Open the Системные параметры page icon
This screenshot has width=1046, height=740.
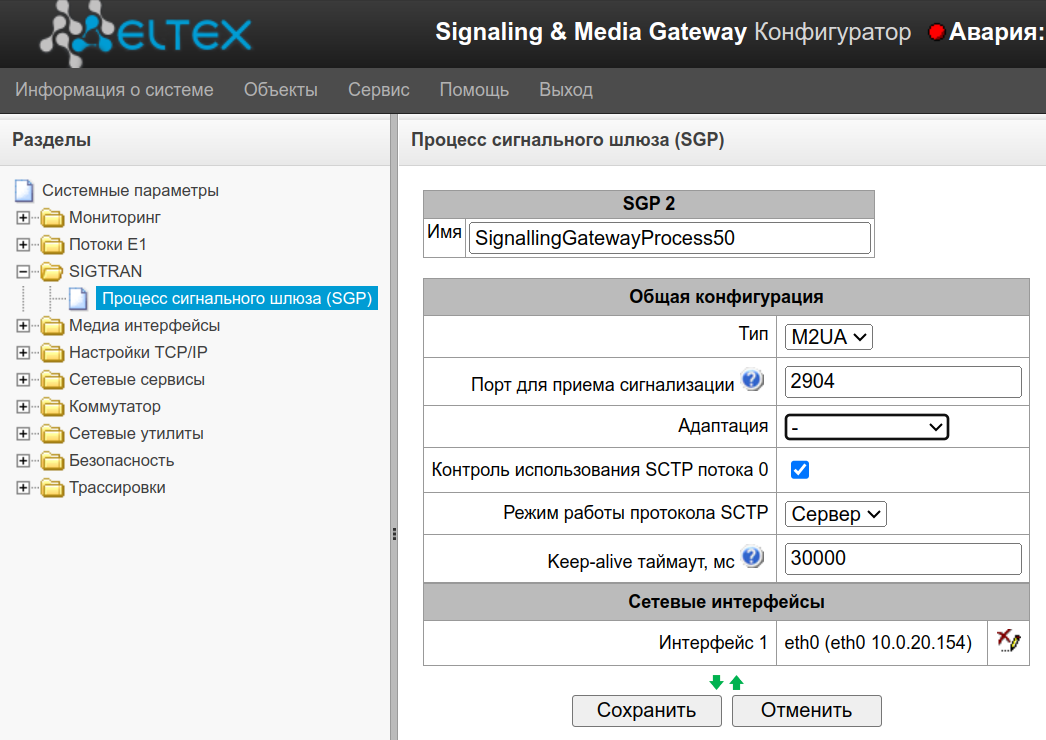24,190
